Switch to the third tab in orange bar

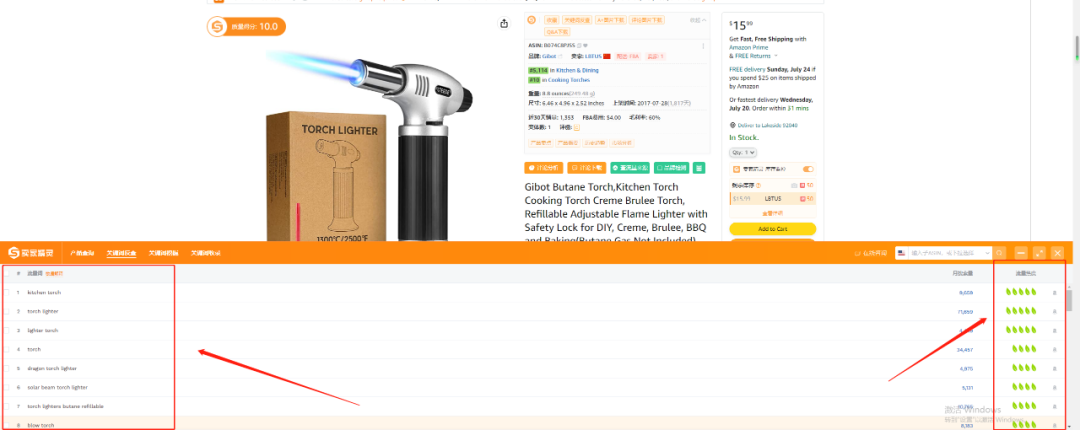click(164, 253)
